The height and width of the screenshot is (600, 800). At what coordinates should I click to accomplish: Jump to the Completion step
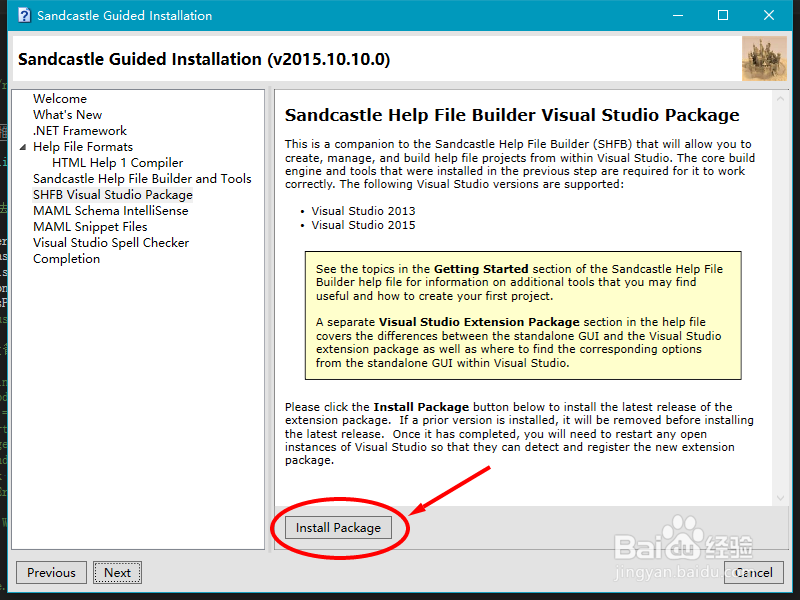66,259
